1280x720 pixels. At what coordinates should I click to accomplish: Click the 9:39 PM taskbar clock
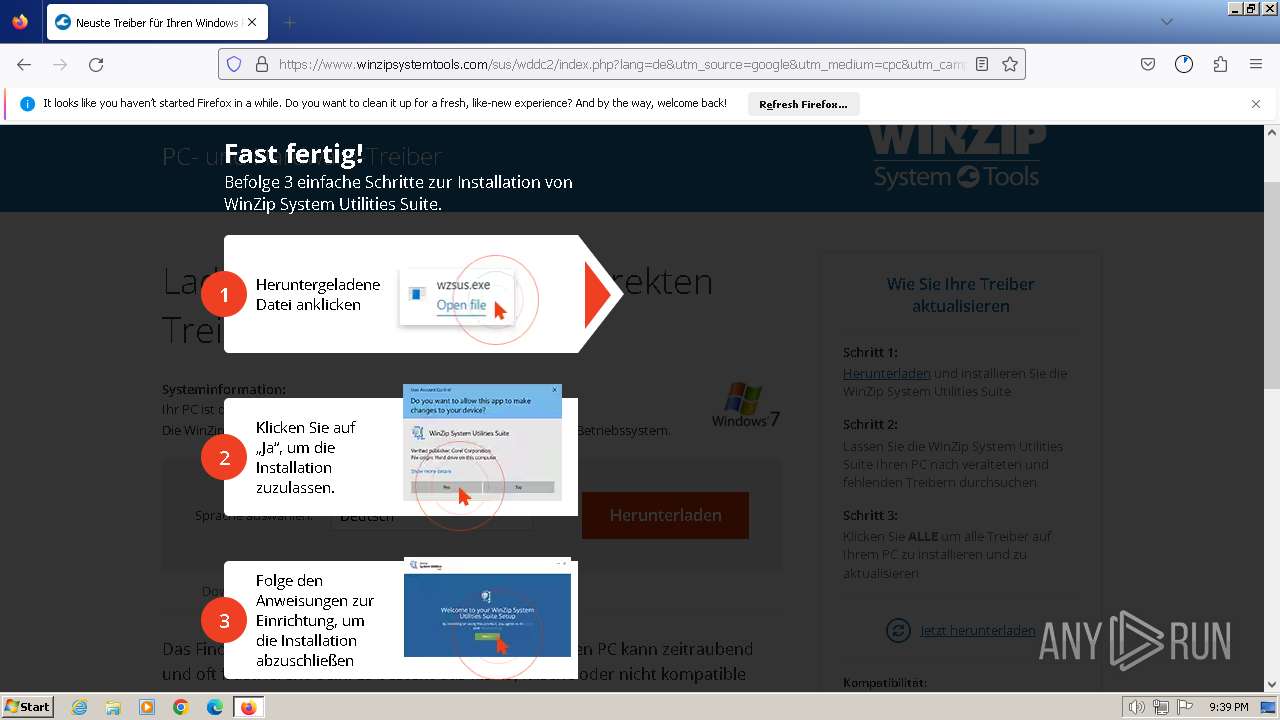click(x=1229, y=707)
